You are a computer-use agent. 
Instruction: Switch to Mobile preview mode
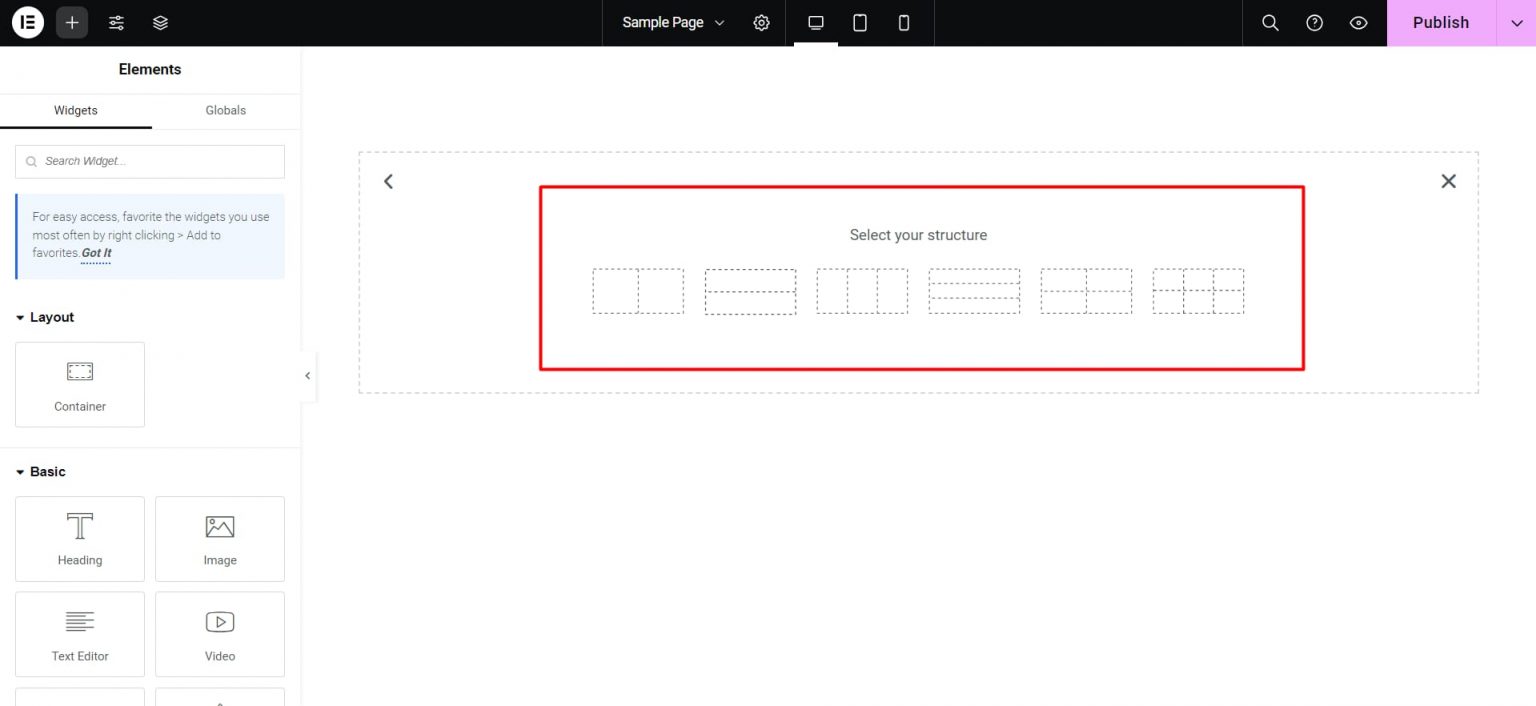(903, 22)
